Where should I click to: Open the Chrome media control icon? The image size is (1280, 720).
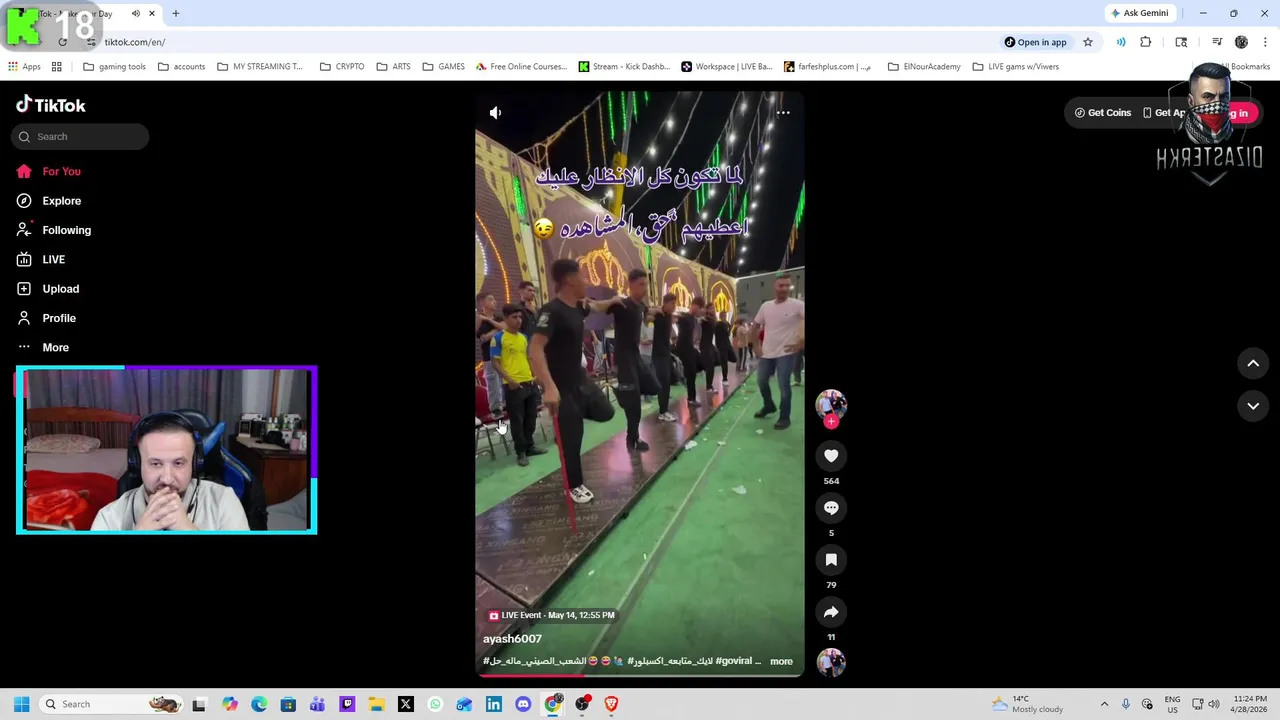pos(1217,42)
